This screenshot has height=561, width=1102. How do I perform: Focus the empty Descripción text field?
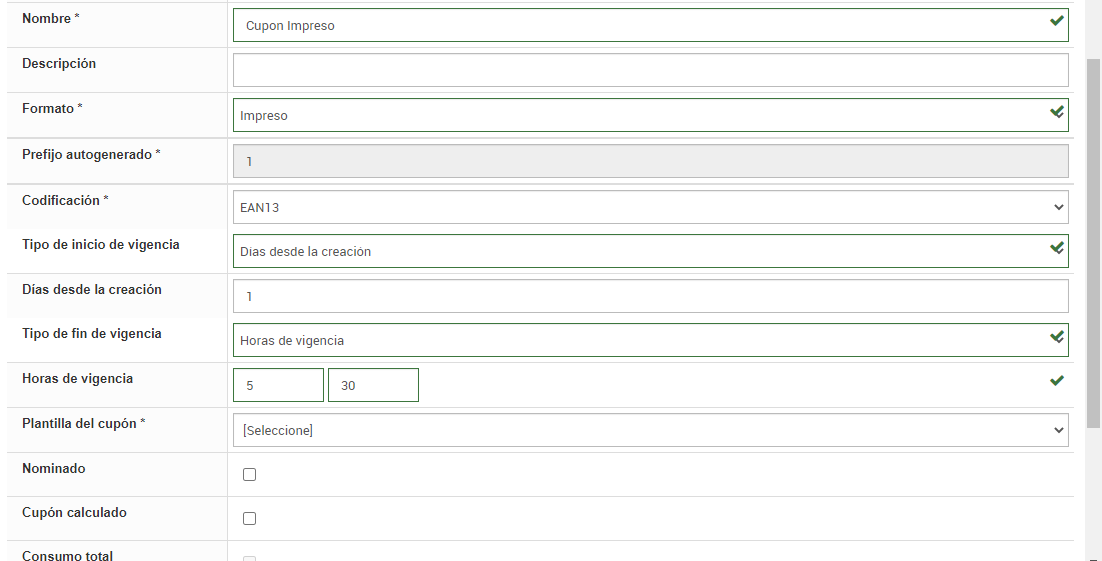650,70
